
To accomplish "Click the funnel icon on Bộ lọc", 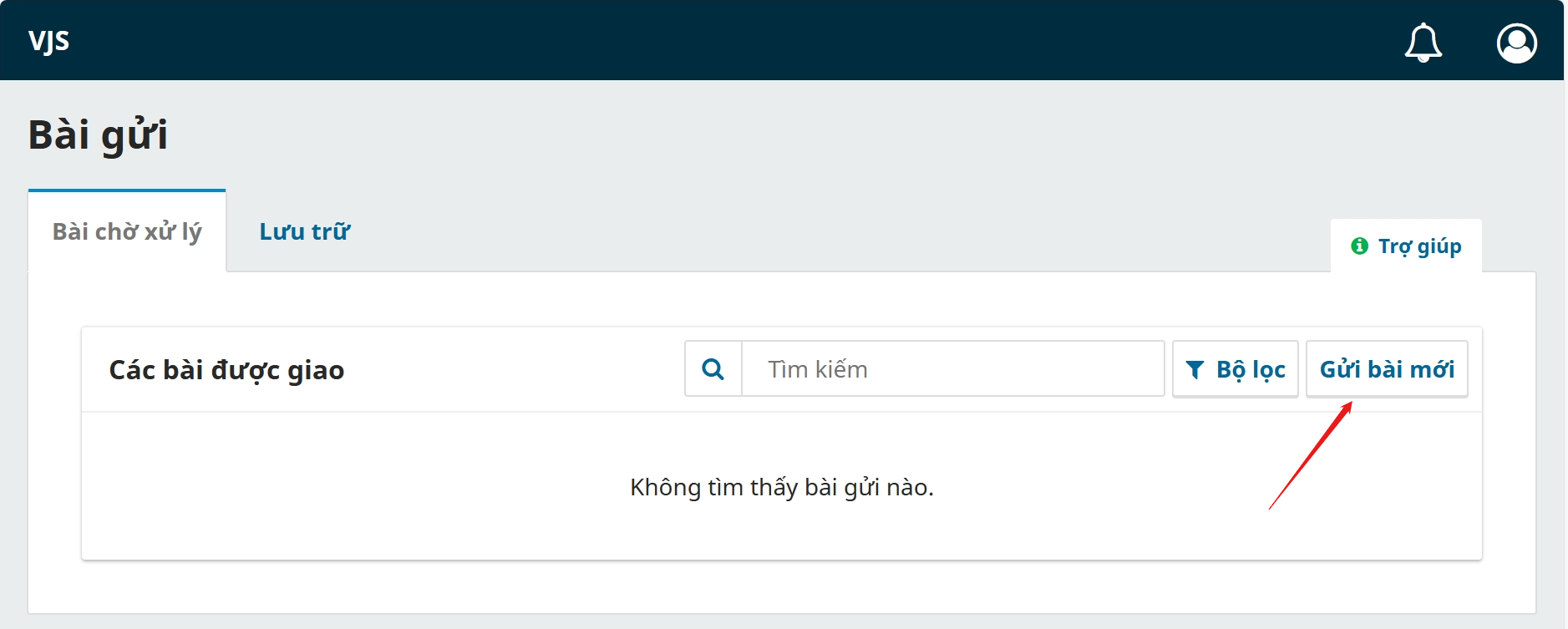I will pyautogui.click(x=1195, y=370).
